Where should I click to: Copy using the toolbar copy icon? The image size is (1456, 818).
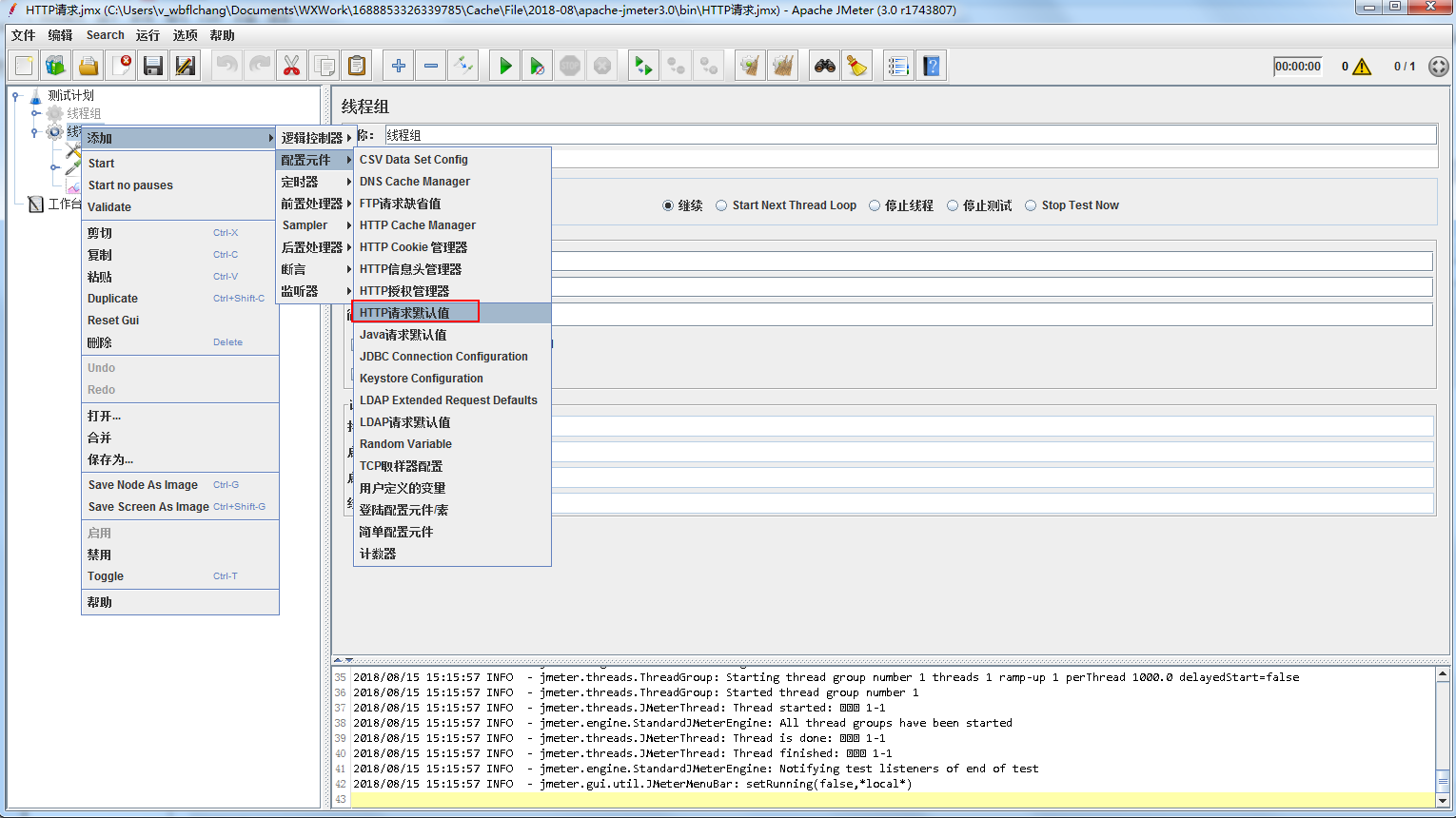coord(325,66)
